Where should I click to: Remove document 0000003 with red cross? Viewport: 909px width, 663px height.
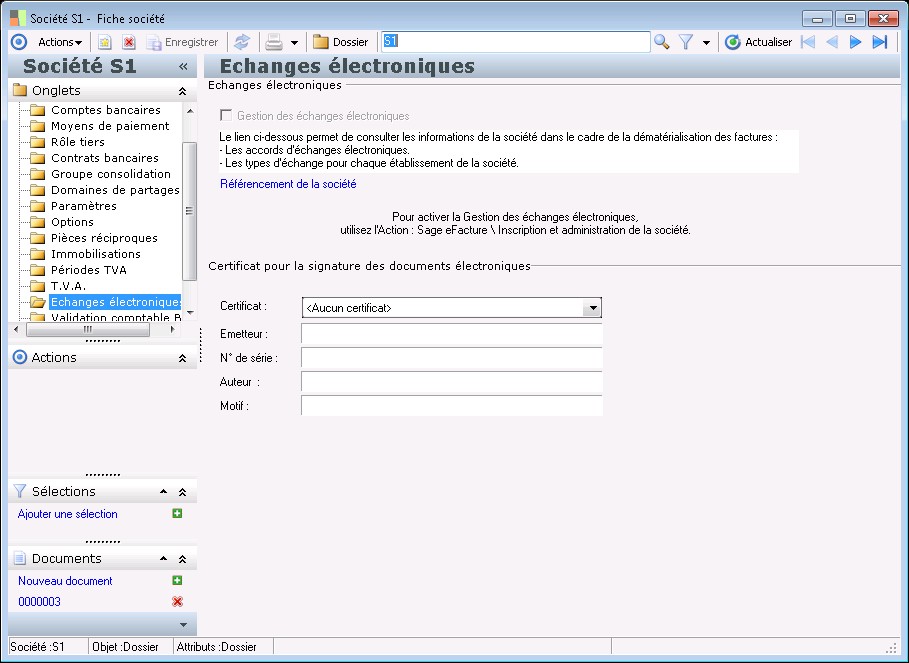(x=177, y=601)
